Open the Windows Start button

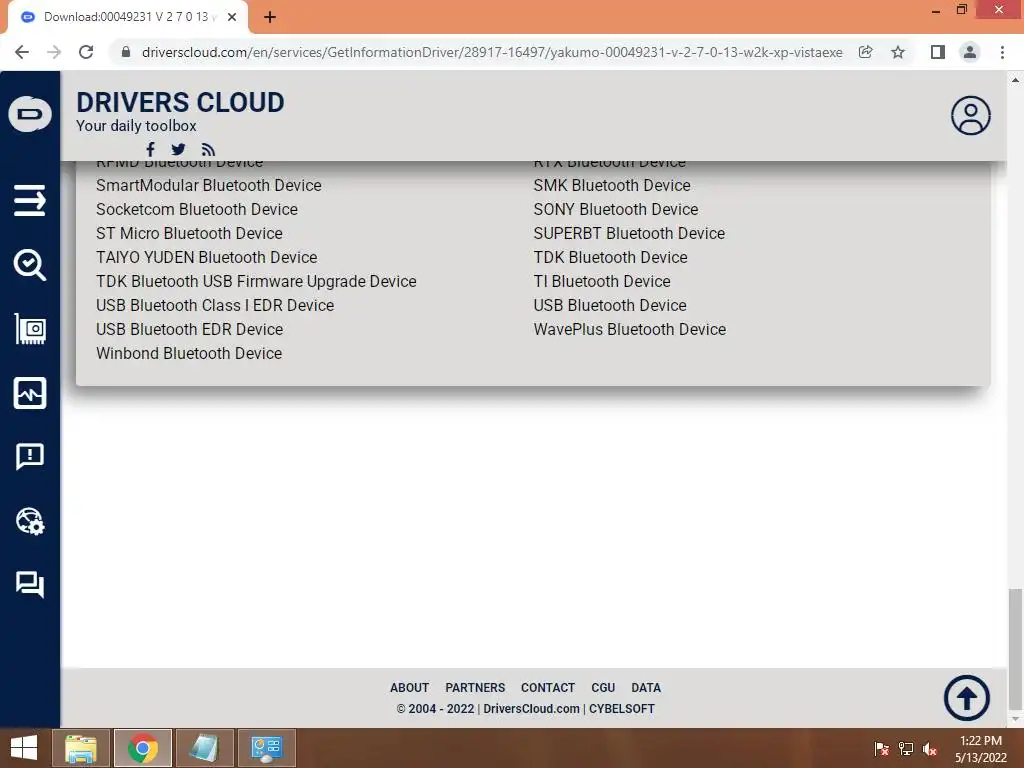coord(24,748)
